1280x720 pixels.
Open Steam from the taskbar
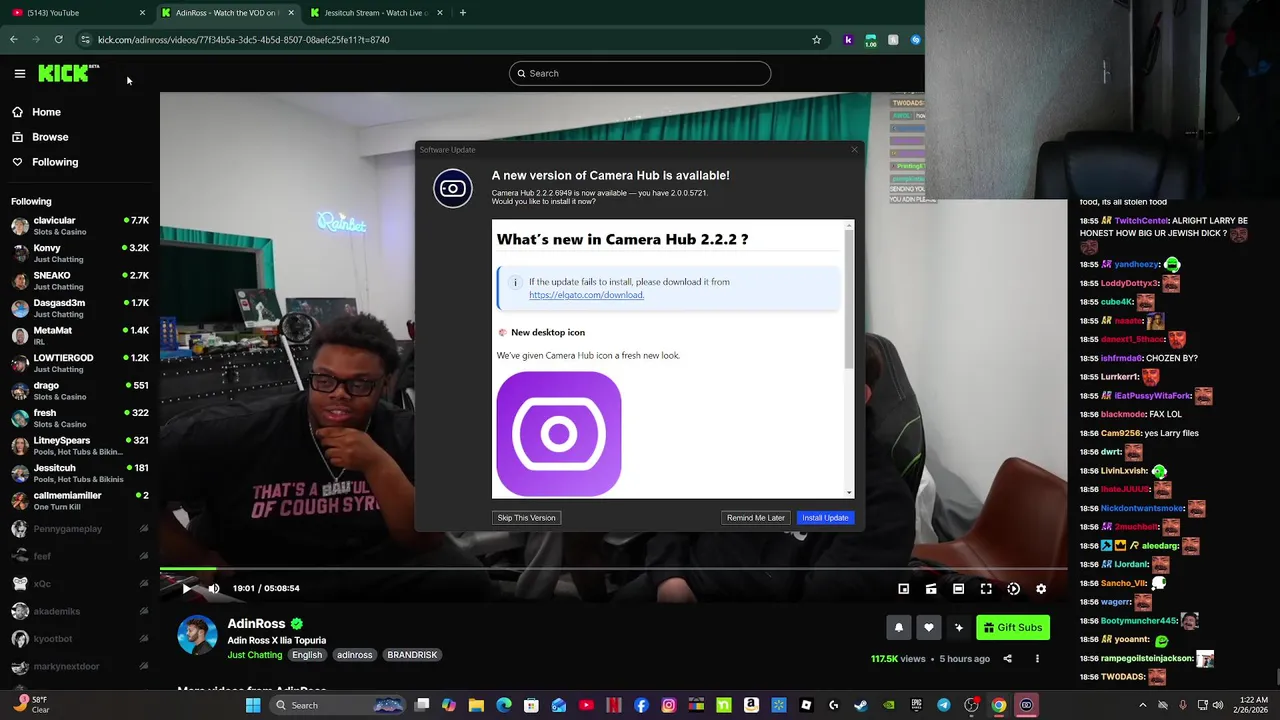coord(861,705)
